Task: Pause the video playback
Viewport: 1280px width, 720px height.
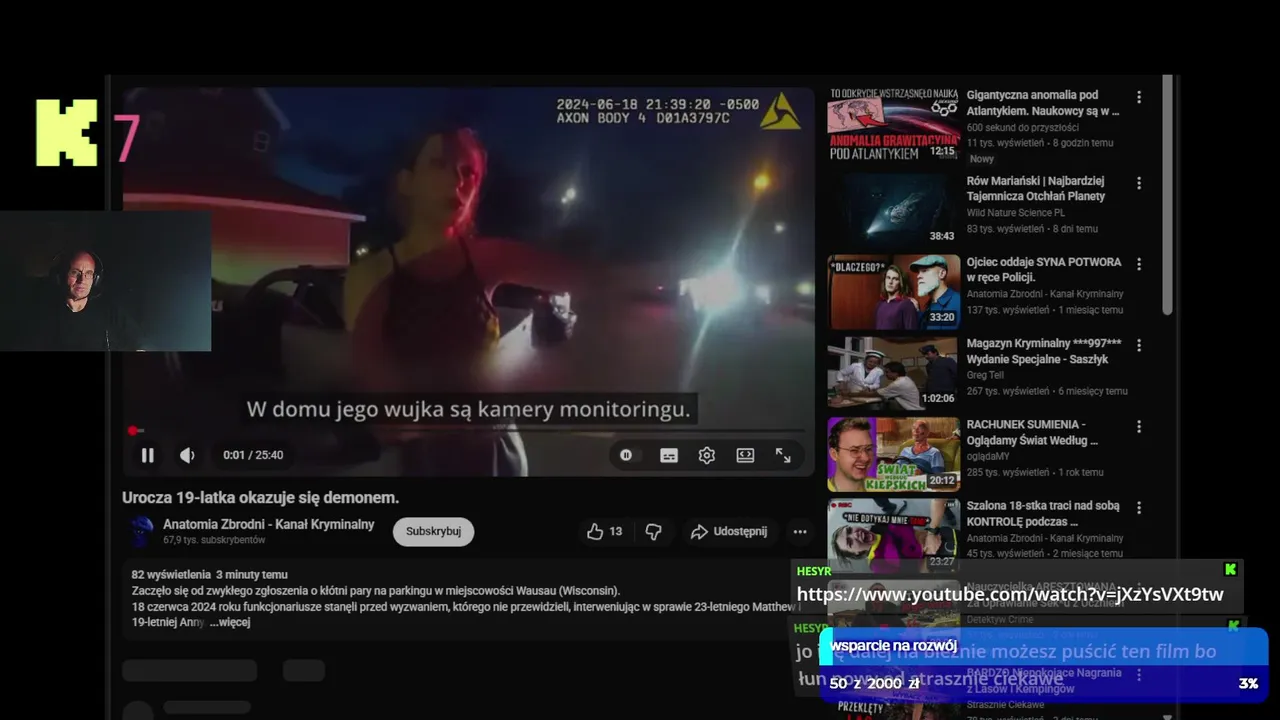Action: coord(147,455)
